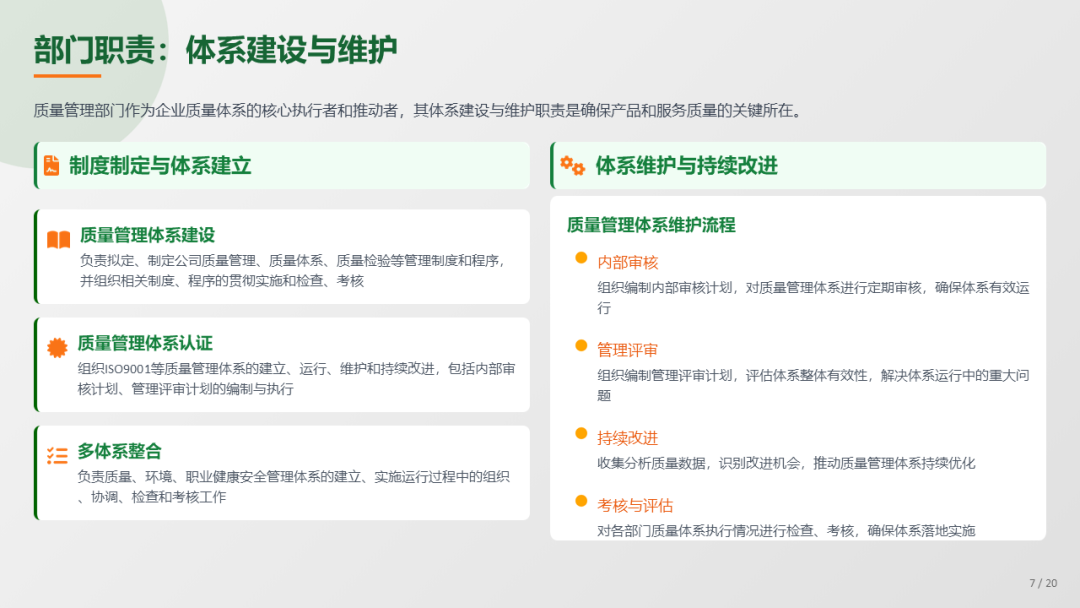Screen dimensions: 1080x608
Task: Click the orange 考核与评估 step label
Action: [x=635, y=505]
